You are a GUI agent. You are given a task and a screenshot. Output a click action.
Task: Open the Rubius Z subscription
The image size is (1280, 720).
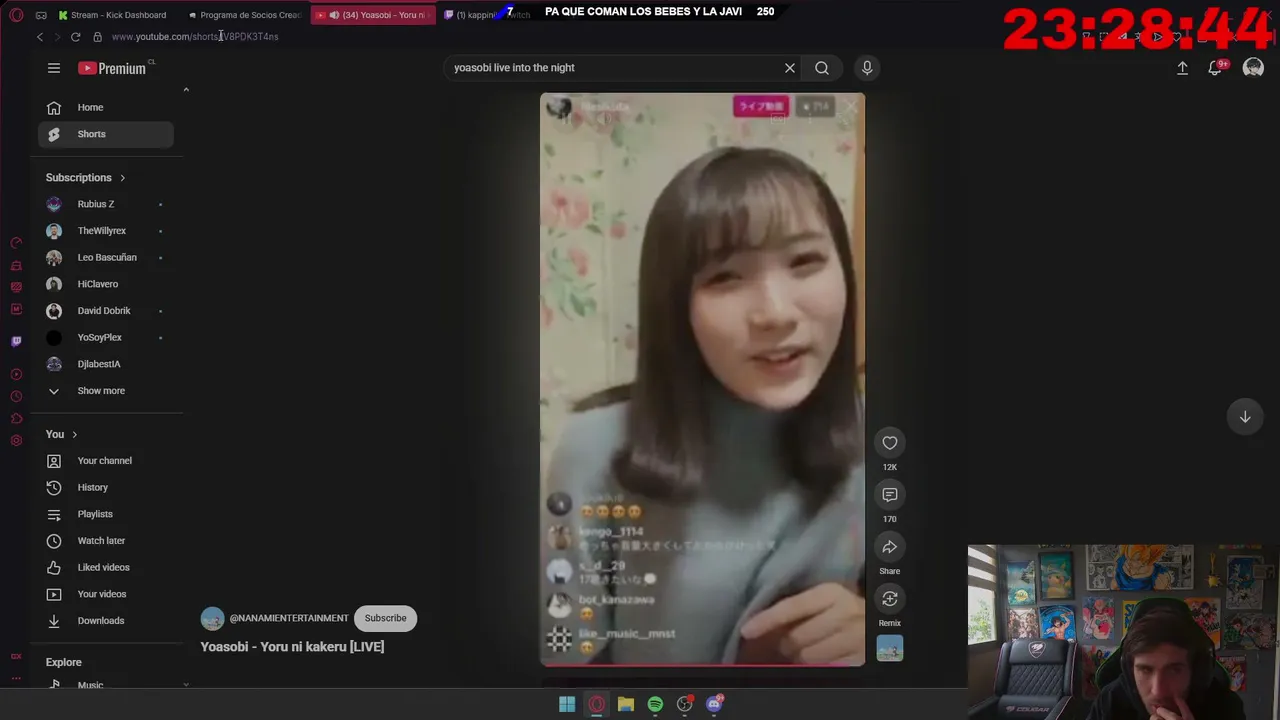(x=106, y=204)
